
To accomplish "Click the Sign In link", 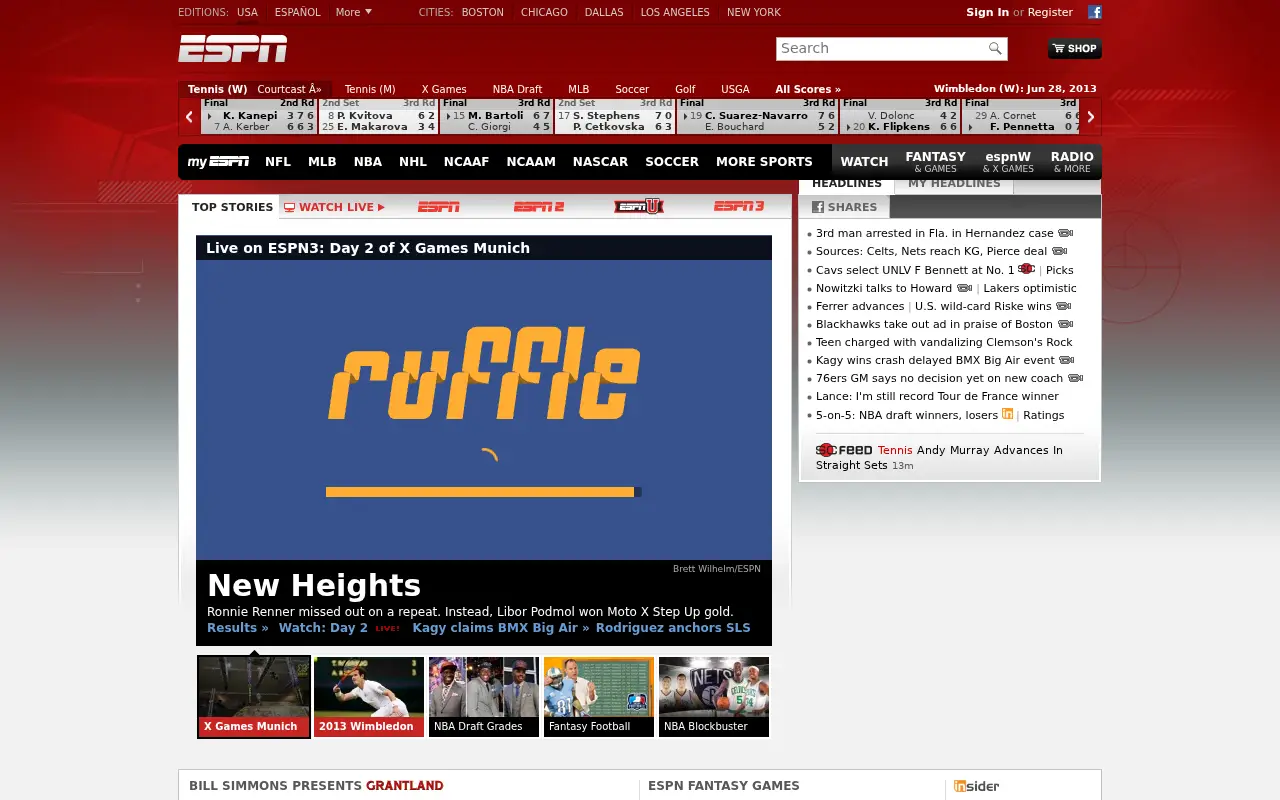I will pyautogui.click(x=987, y=12).
